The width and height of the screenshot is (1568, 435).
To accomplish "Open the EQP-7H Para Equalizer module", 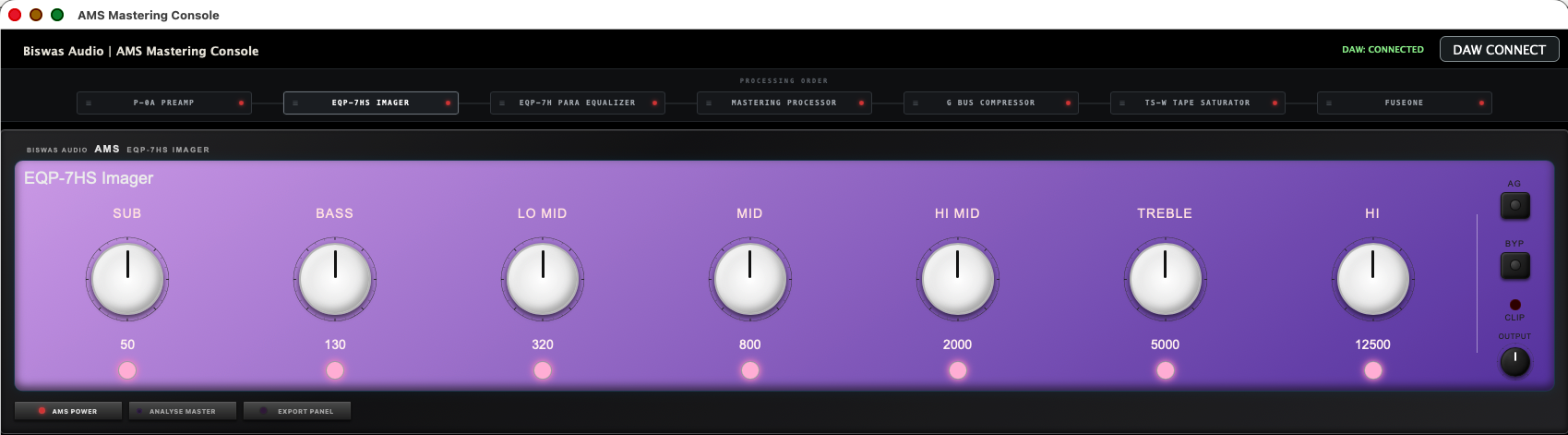I will 578,103.
